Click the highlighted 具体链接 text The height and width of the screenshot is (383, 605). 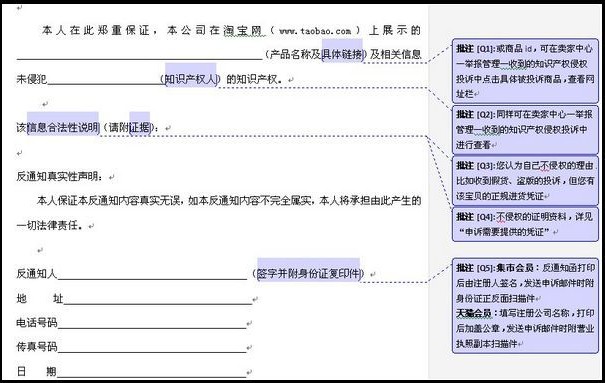[x=343, y=54]
